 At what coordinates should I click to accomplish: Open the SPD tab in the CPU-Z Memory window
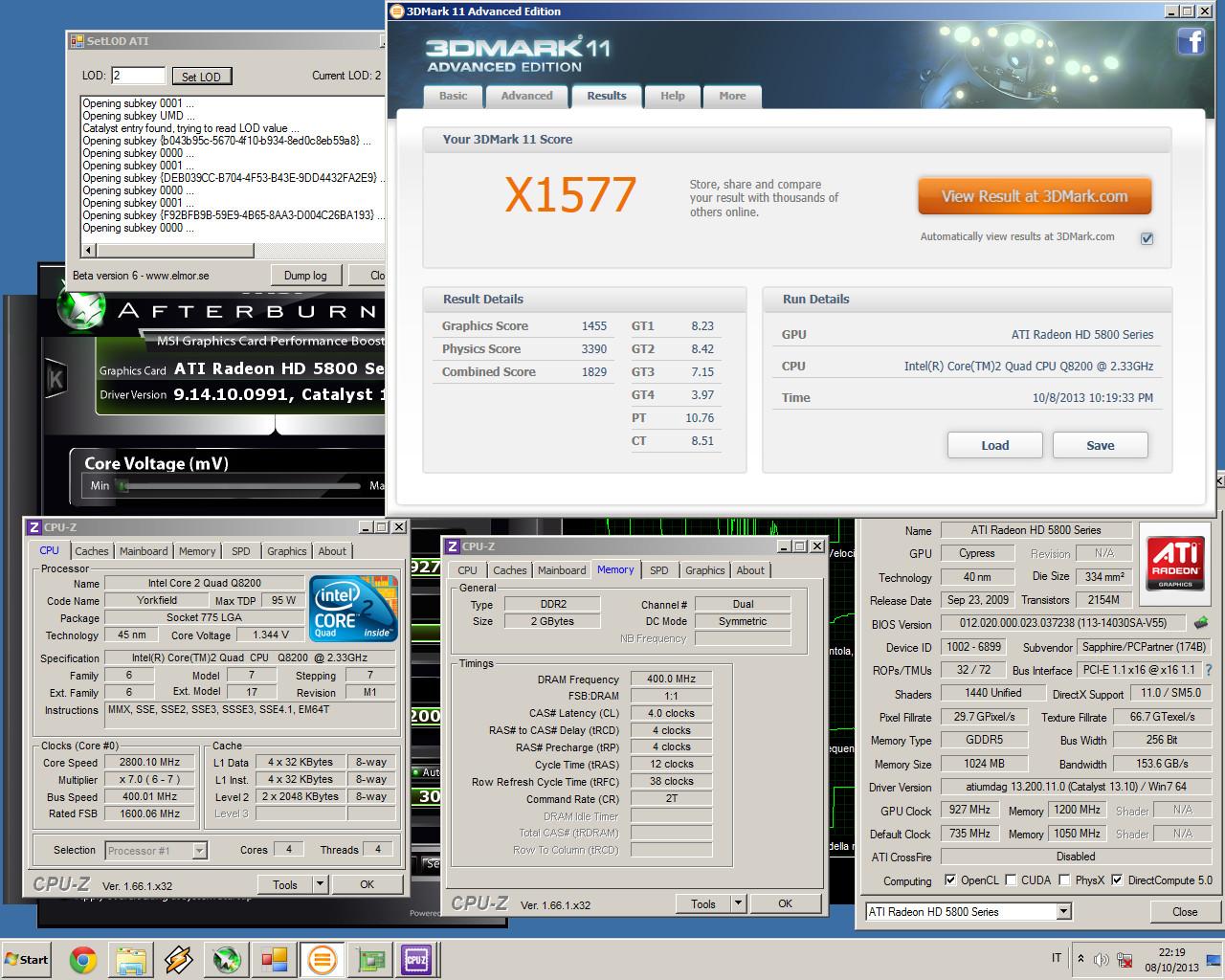tap(659, 570)
